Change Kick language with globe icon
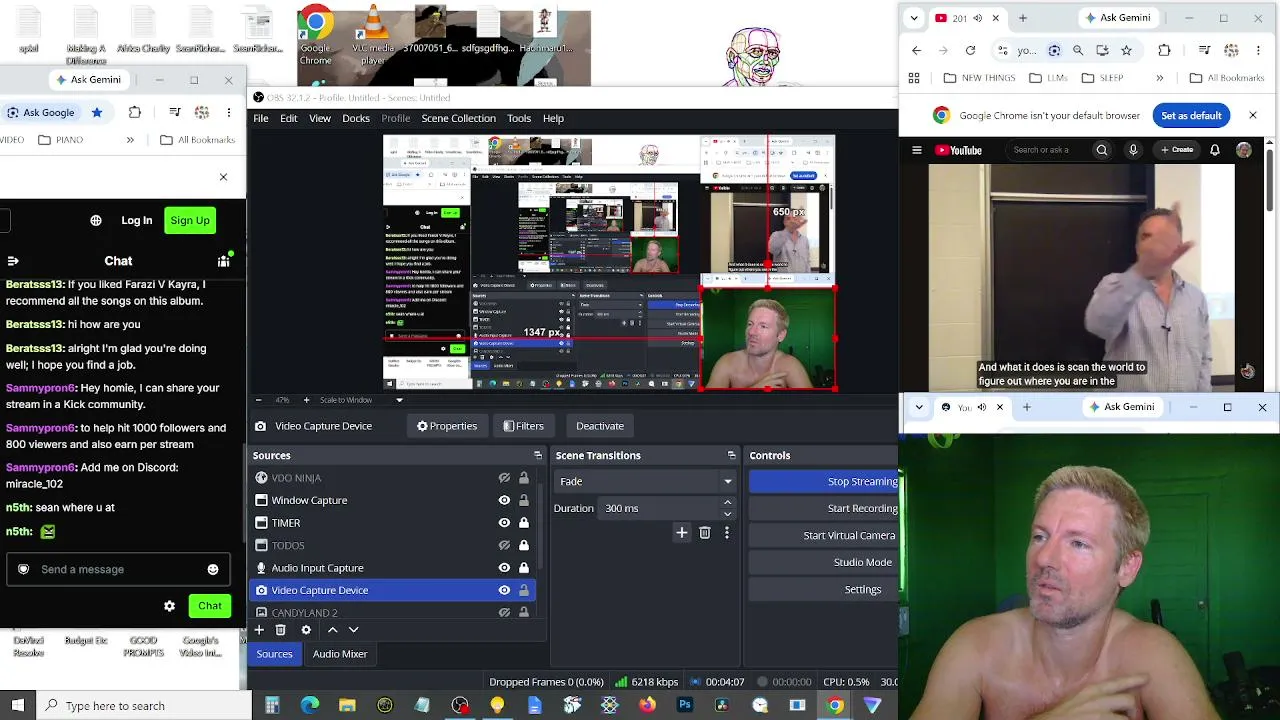1280x720 pixels. (x=96, y=221)
